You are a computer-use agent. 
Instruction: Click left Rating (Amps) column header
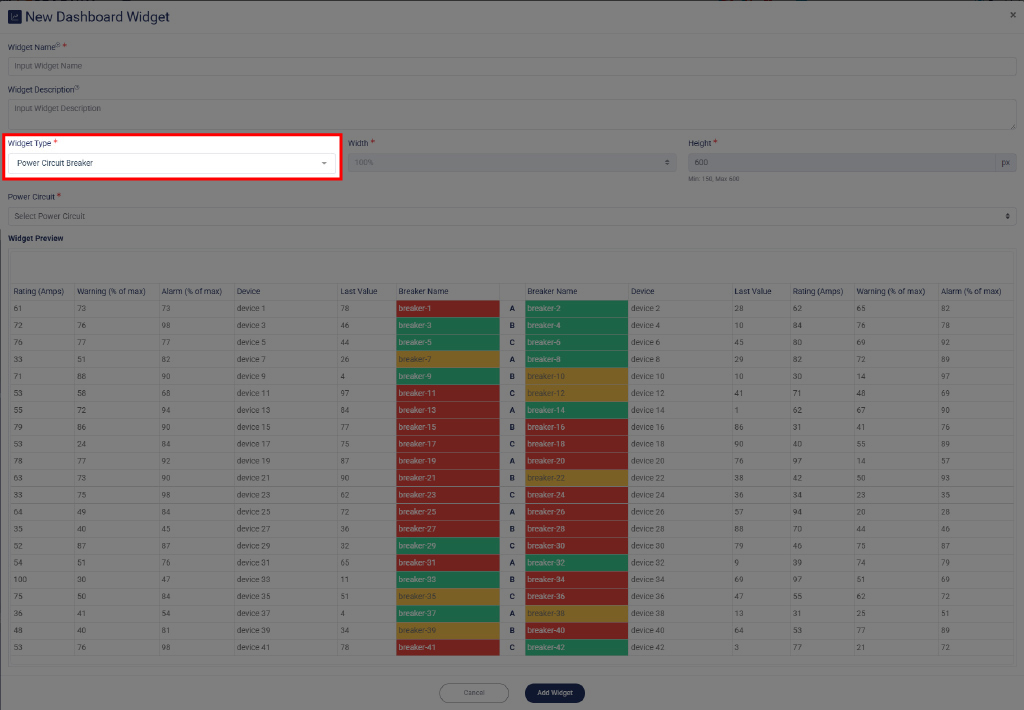point(39,291)
